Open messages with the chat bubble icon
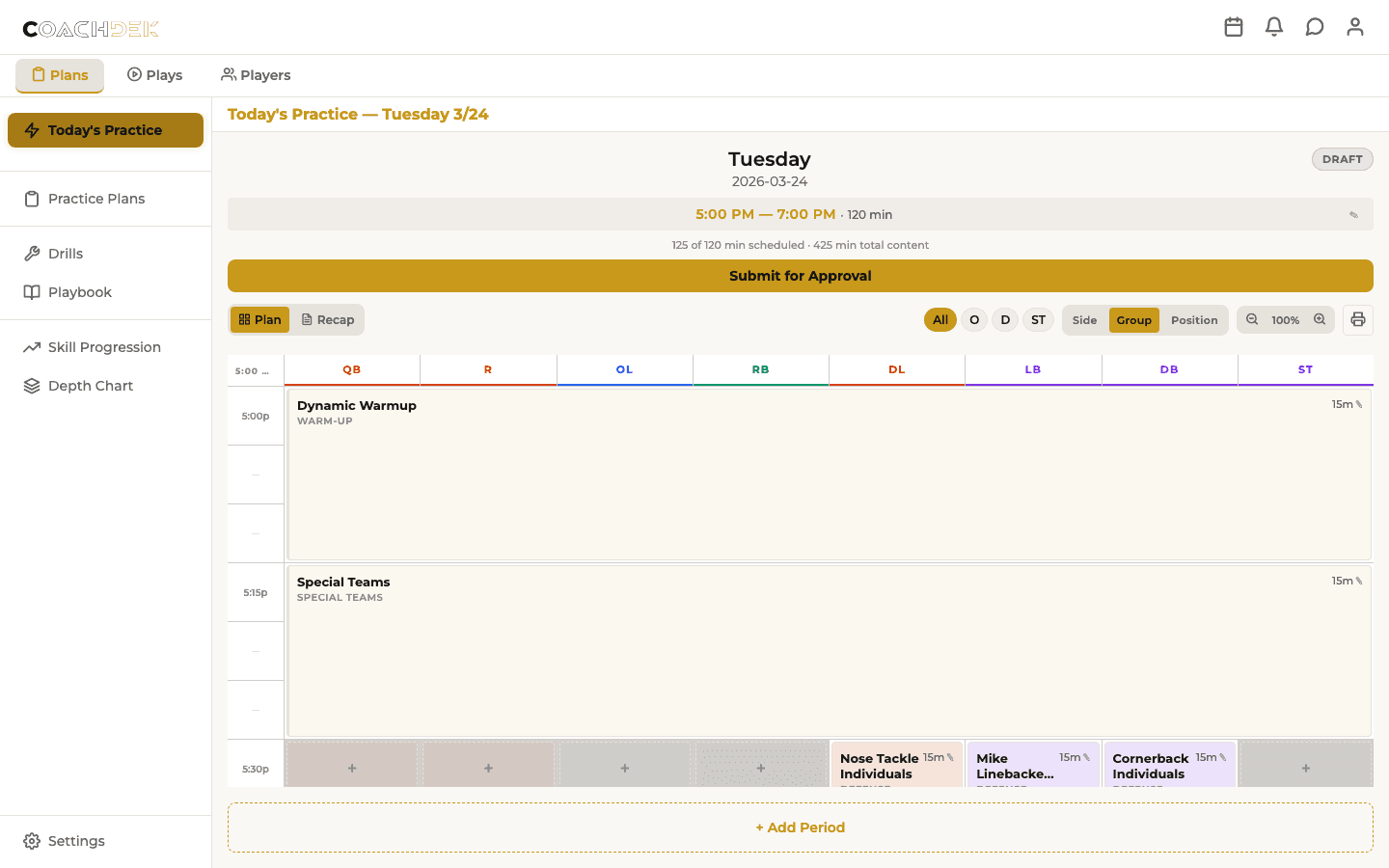Image resolution: width=1389 pixels, height=868 pixels. (x=1315, y=26)
